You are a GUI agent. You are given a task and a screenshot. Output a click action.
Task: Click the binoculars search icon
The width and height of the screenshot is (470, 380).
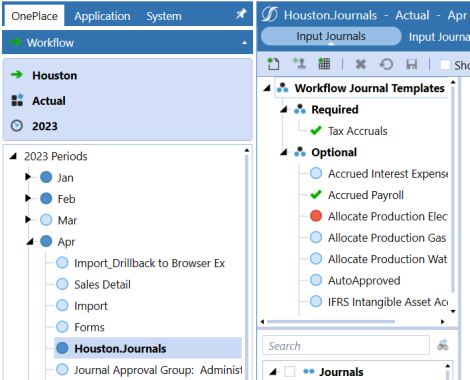[443, 345]
